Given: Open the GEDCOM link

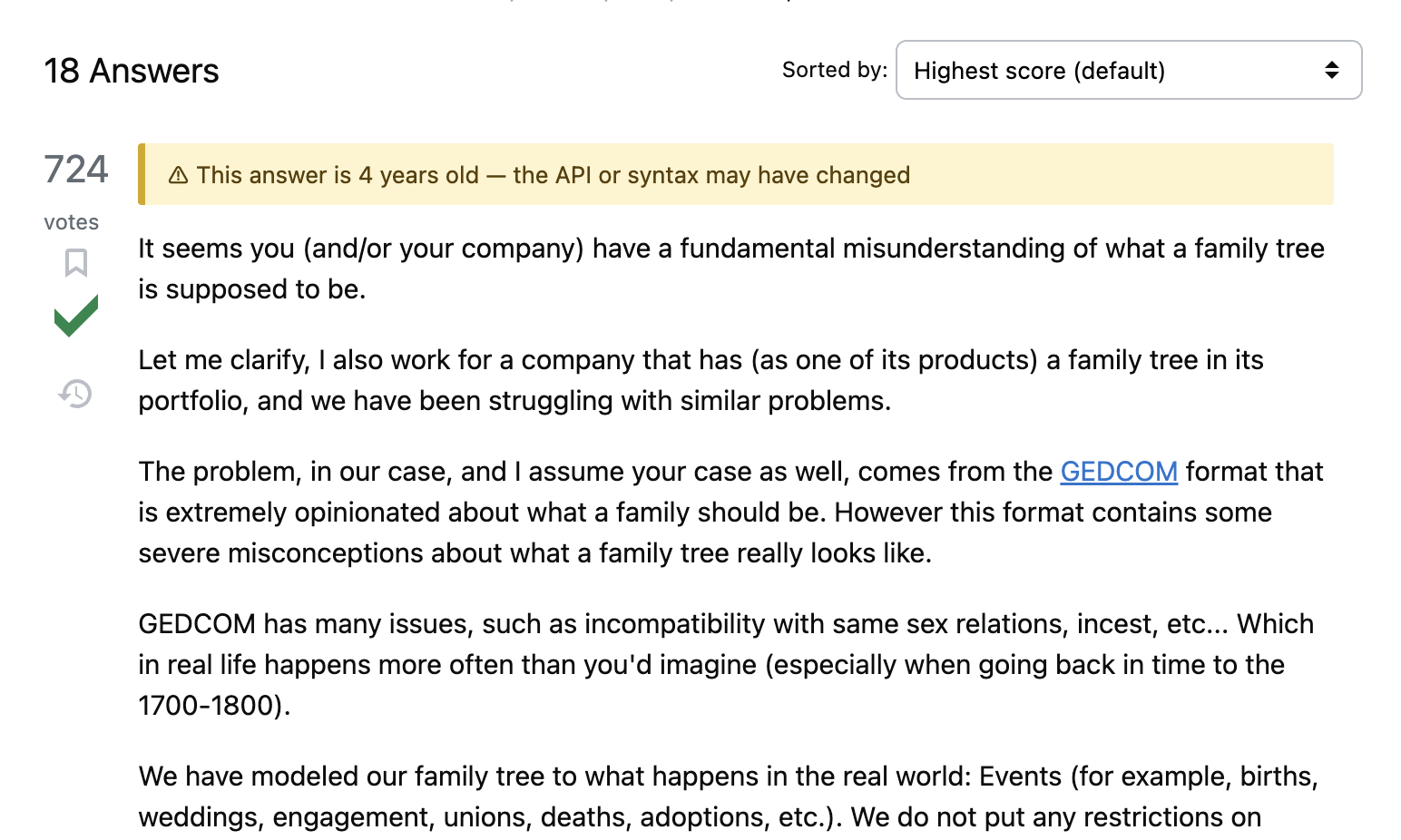Looking at the screenshot, I should 1118,472.
